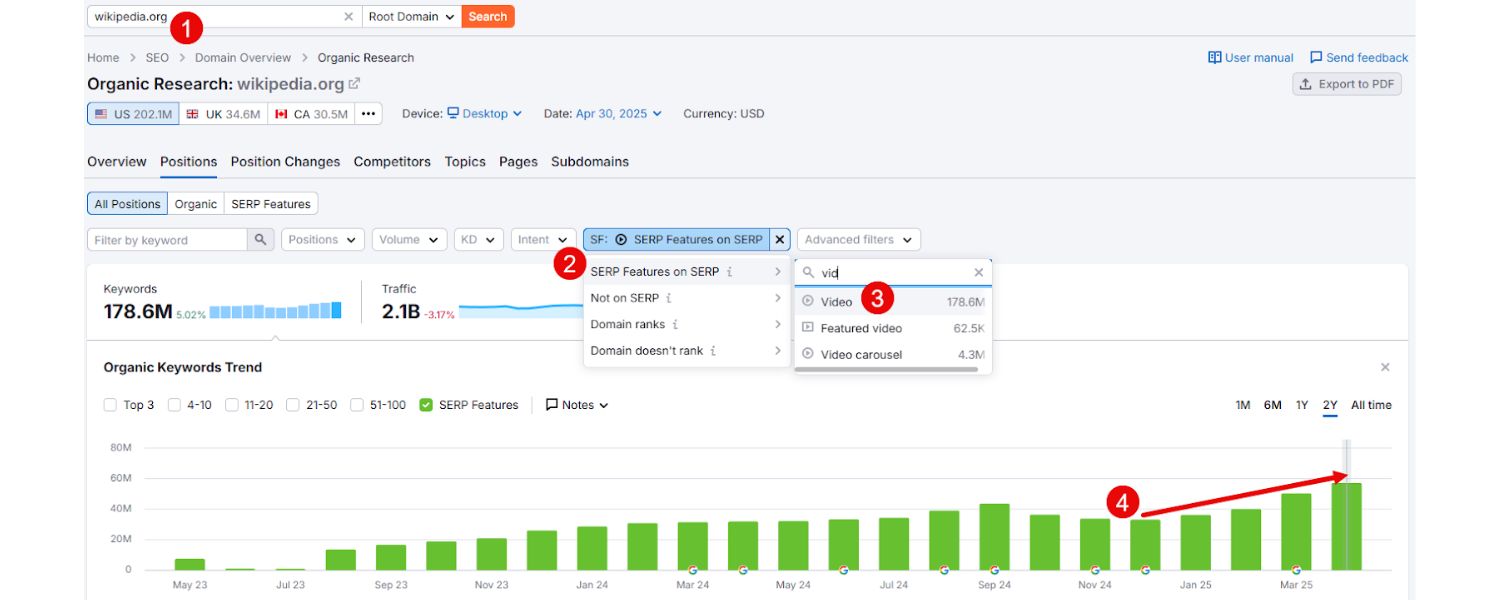Open the Root Domain dropdown
The image size is (1500, 600).
pyautogui.click(x=411, y=17)
